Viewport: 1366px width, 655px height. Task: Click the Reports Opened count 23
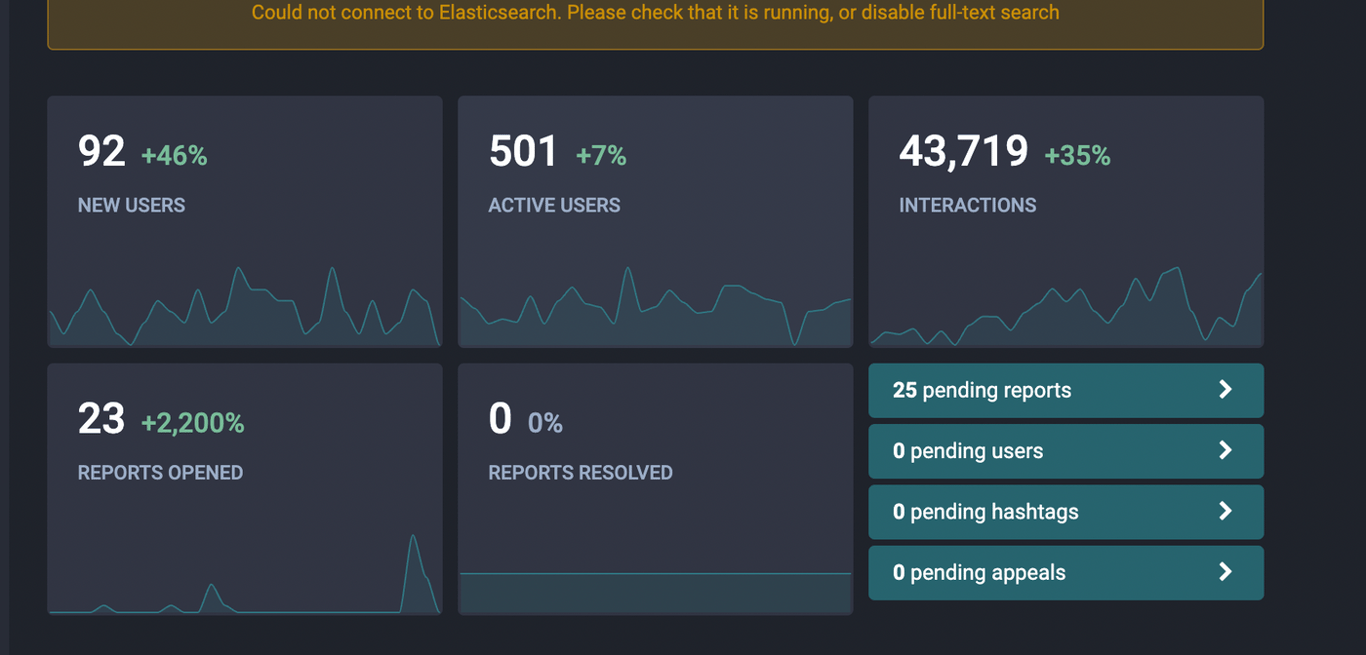click(102, 419)
